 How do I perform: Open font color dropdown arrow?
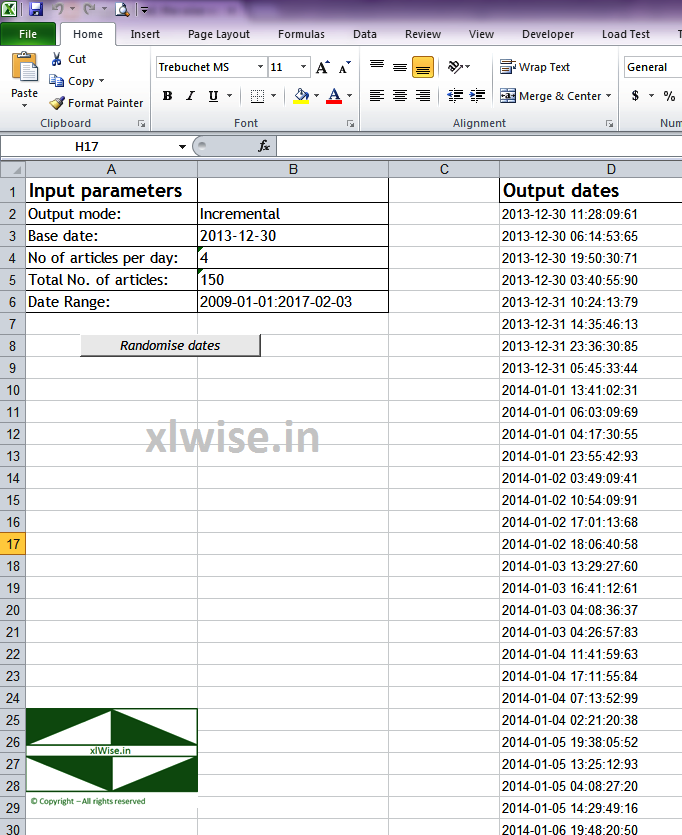(x=349, y=96)
